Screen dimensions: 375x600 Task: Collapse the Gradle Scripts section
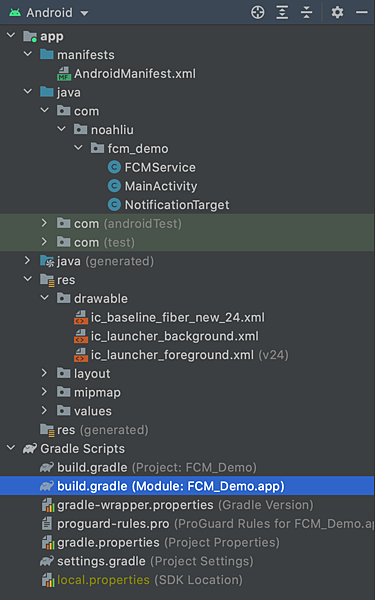(x=11, y=448)
